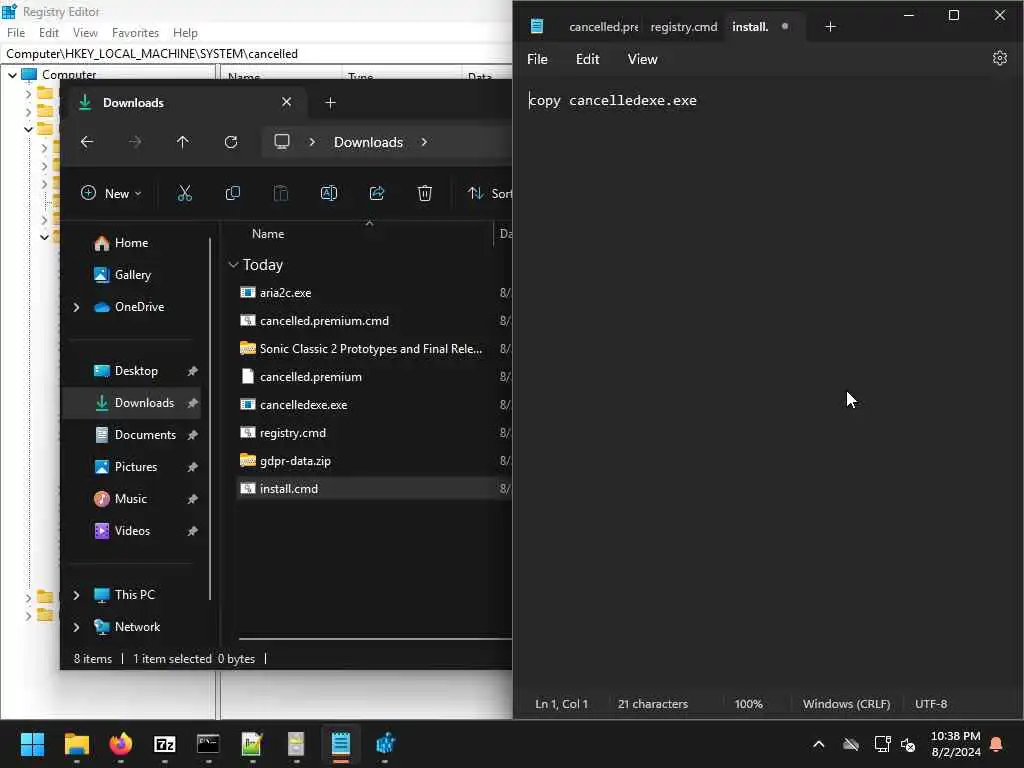The image size is (1024, 768).
Task: Click Registry Editor address path field
Action: (257, 54)
